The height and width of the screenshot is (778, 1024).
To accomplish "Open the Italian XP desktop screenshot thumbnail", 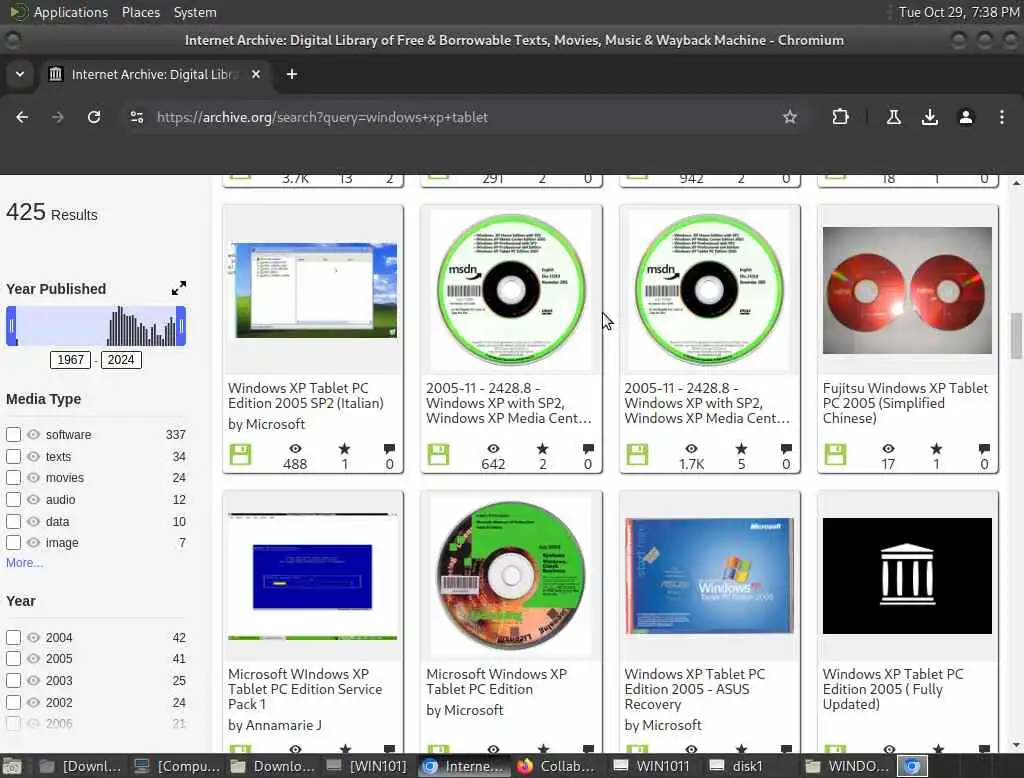I will (313, 290).
